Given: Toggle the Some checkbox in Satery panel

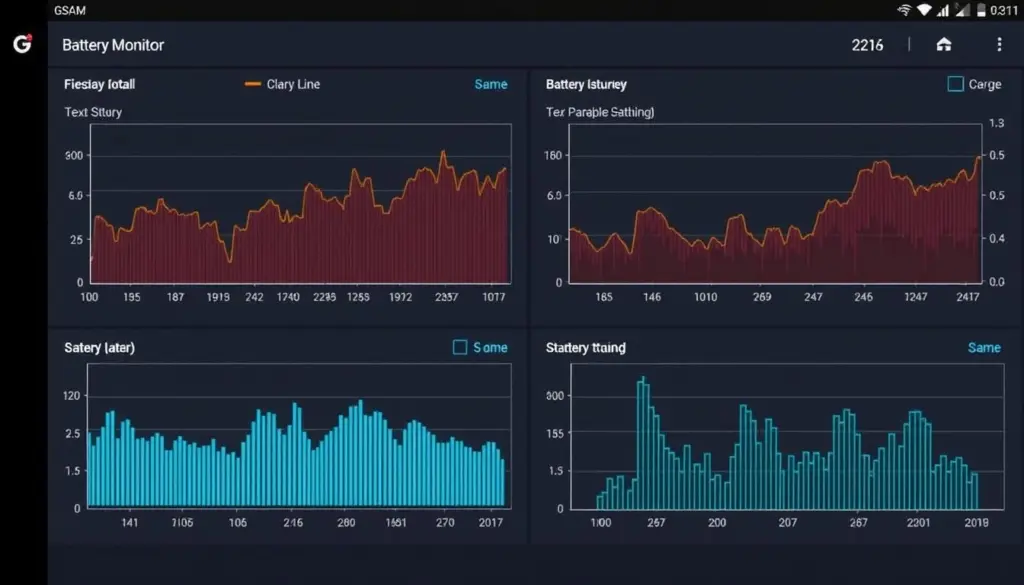Looking at the screenshot, I should click(460, 347).
